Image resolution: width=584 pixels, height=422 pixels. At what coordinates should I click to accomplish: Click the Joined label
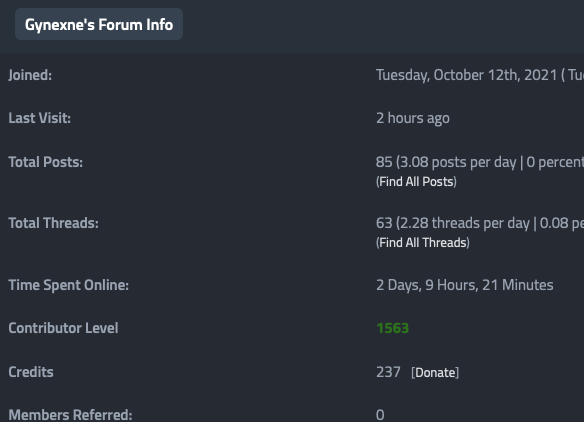click(30, 75)
